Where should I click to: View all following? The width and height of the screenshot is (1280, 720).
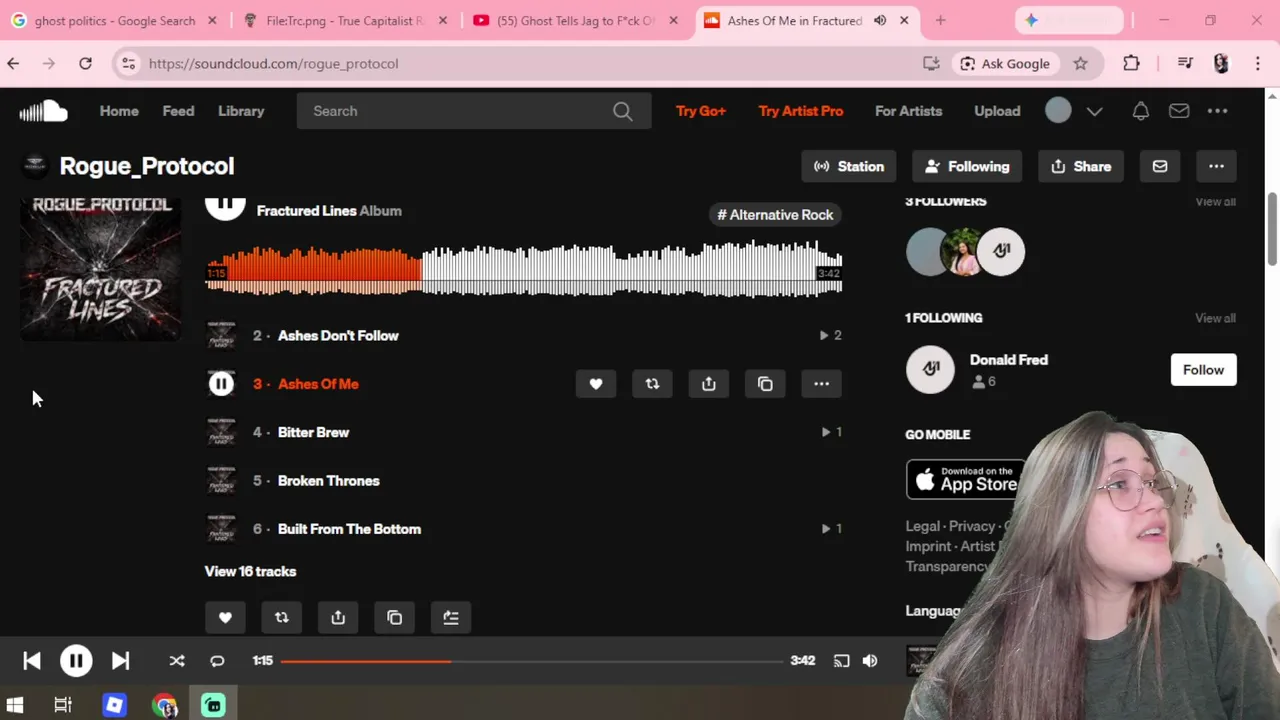click(x=1215, y=318)
